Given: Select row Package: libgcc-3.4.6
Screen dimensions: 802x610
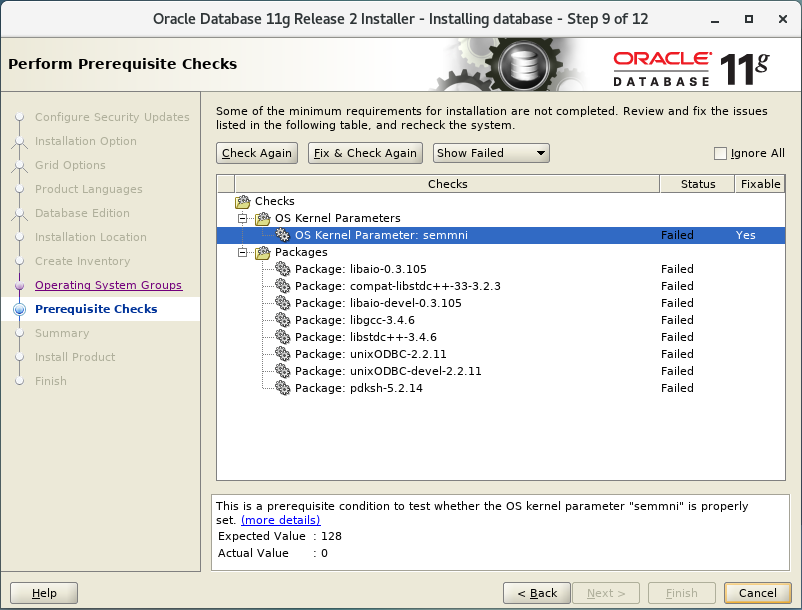Looking at the screenshot, I should [501, 320].
